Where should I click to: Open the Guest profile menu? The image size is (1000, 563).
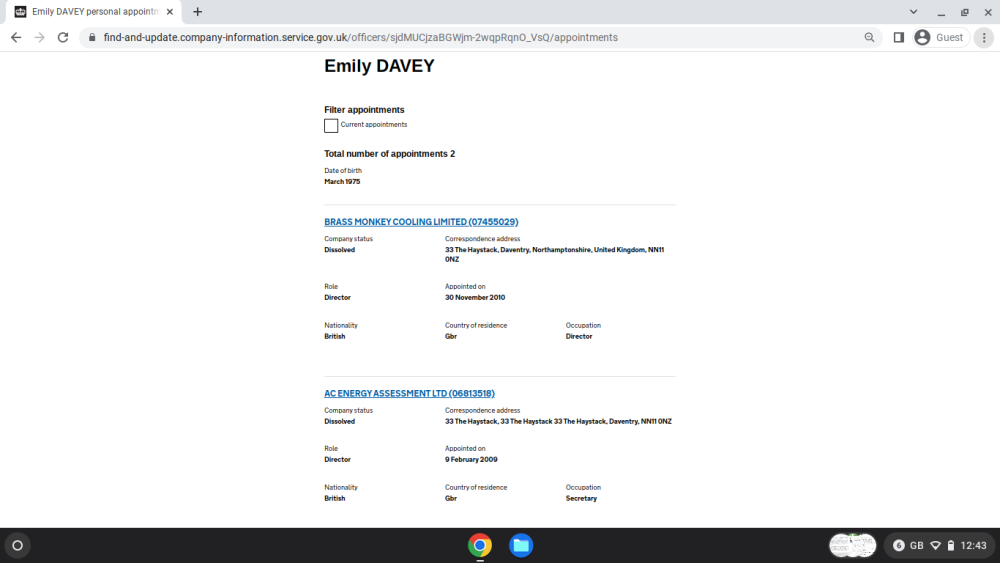coord(941,38)
